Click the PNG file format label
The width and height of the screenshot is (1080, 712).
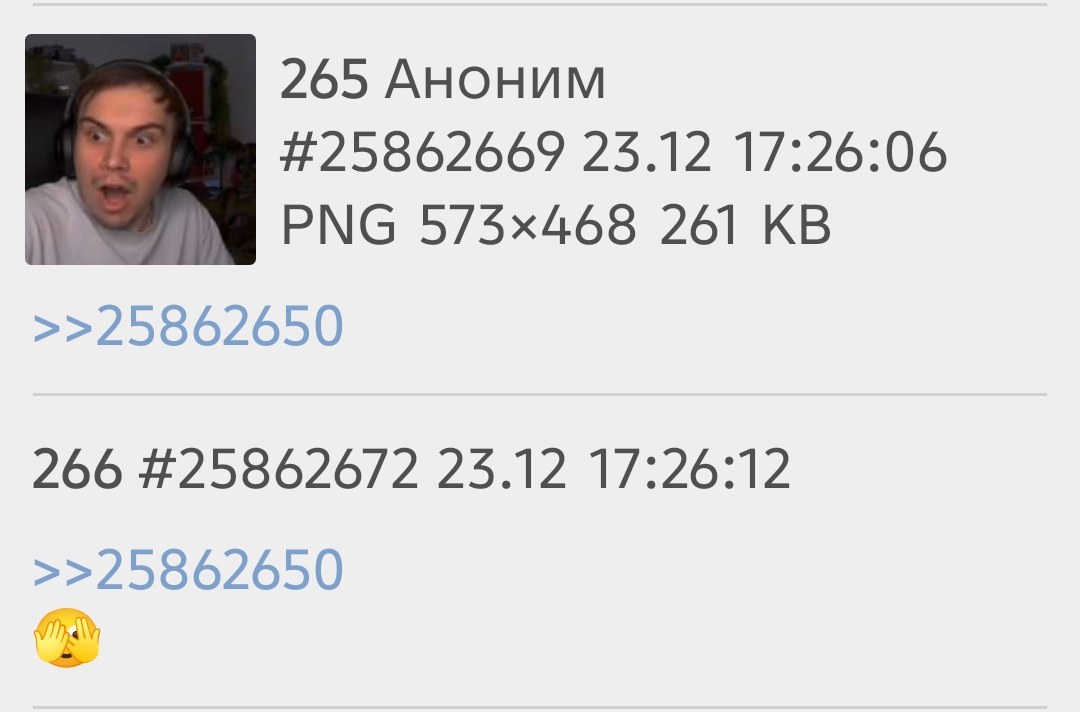[339, 224]
